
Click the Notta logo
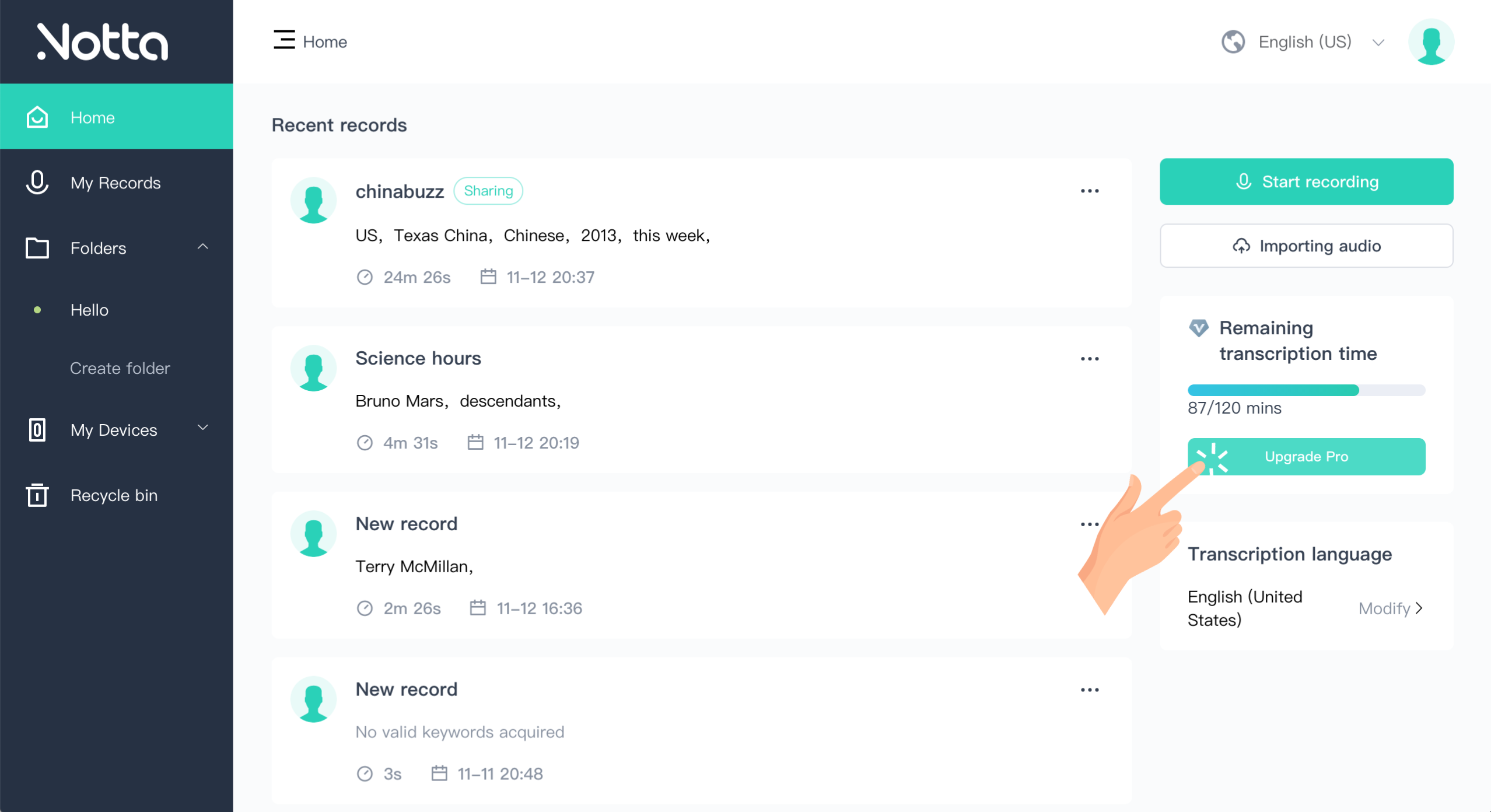tap(103, 42)
